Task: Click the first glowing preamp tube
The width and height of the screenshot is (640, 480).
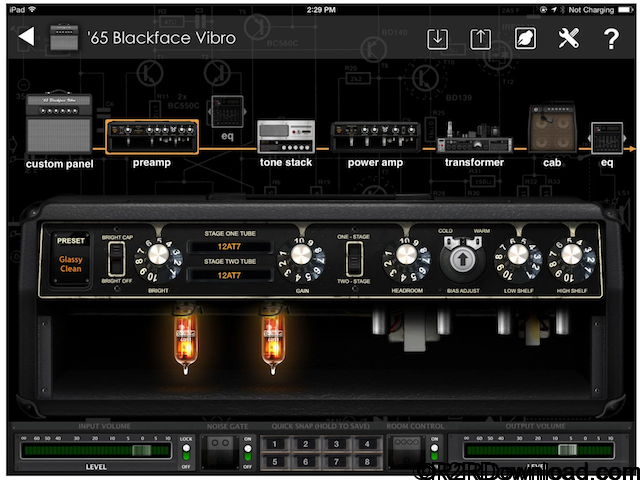Action: click(185, 339)
